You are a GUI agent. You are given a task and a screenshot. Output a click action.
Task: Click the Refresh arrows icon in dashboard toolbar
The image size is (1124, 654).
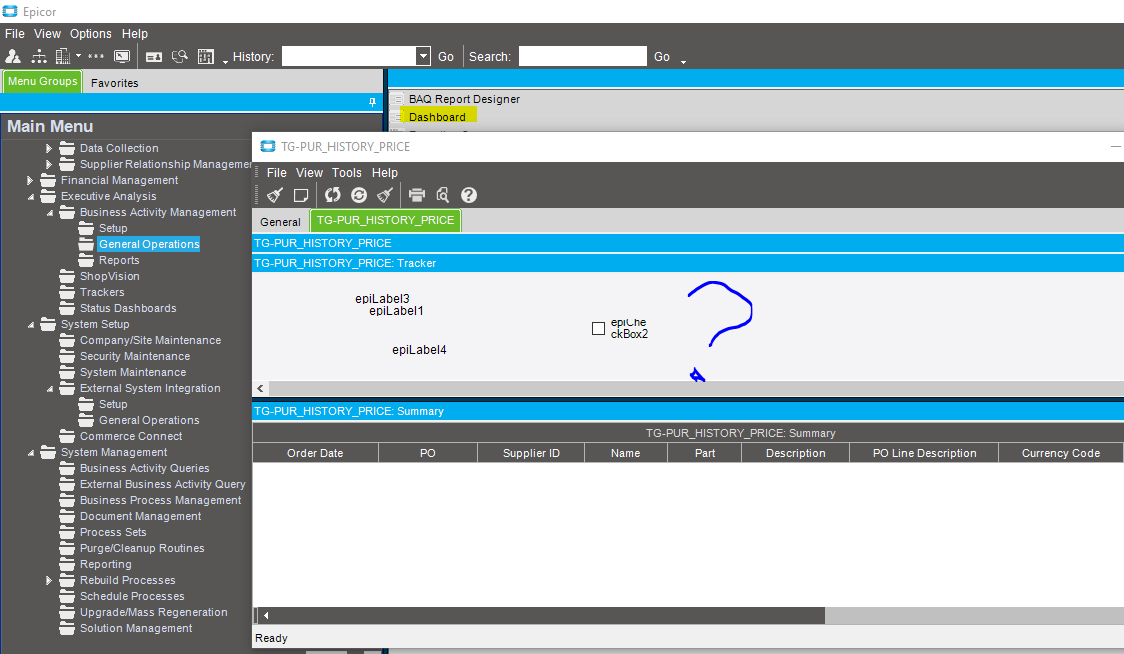(x=333, y=195)
